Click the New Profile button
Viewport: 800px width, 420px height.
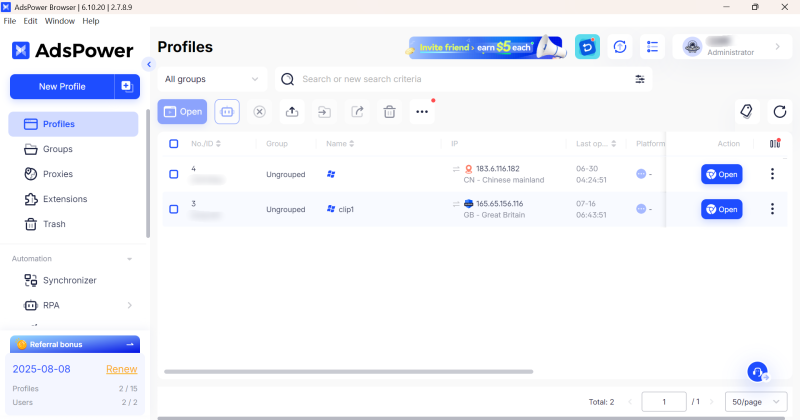(62, 86)
